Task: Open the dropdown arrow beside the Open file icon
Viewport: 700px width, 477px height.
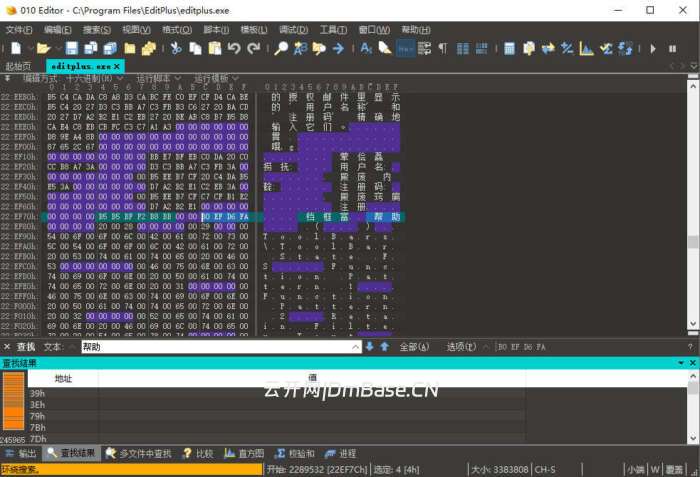Action: [x=58, y=48]
